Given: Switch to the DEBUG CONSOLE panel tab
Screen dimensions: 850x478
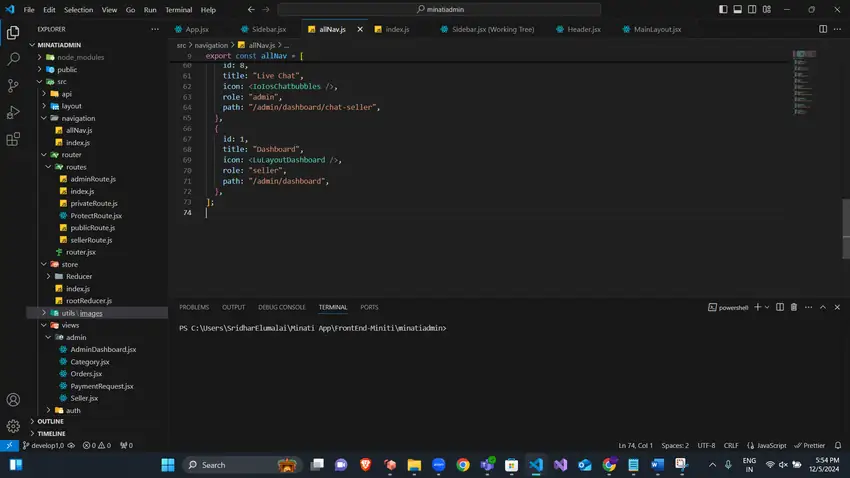Looking at the screenshot, I should click(282, 307).
